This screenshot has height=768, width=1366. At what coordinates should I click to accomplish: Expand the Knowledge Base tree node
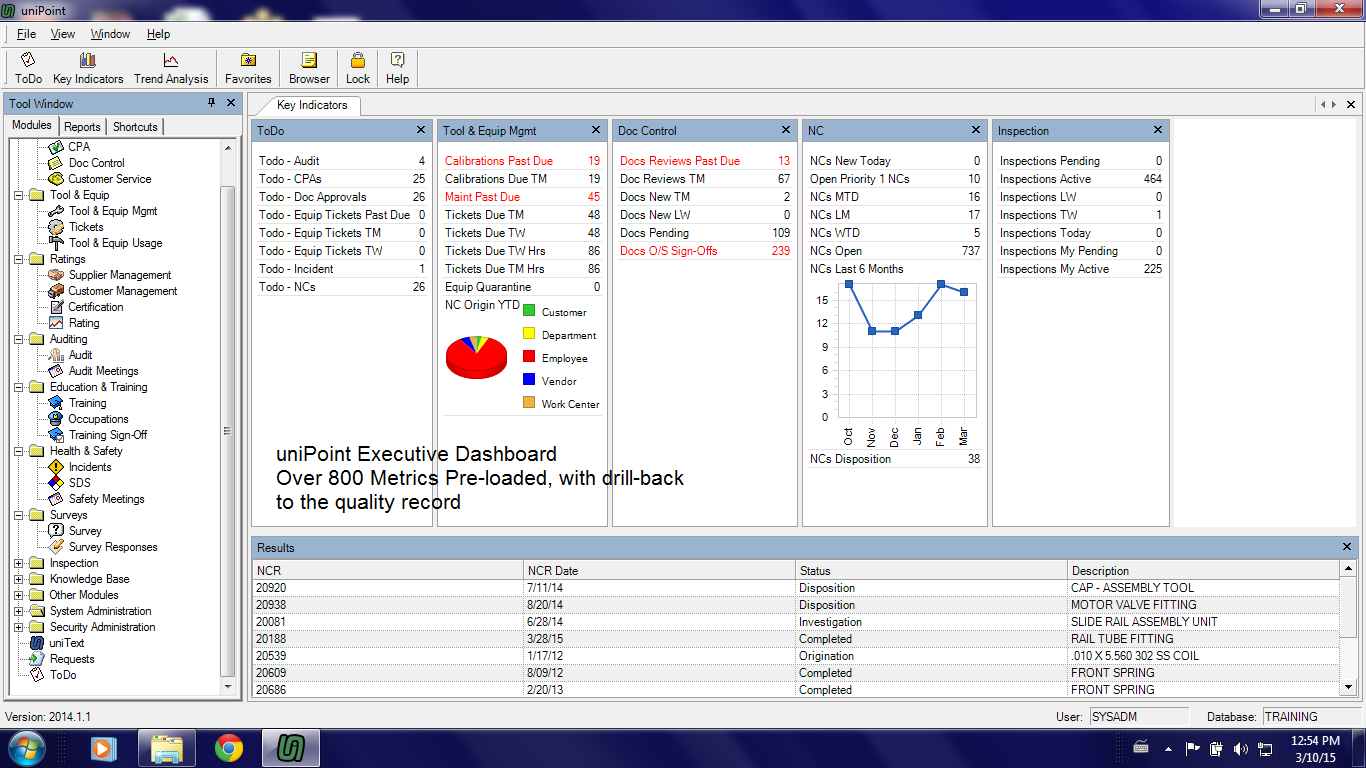[x=19, y=579]
